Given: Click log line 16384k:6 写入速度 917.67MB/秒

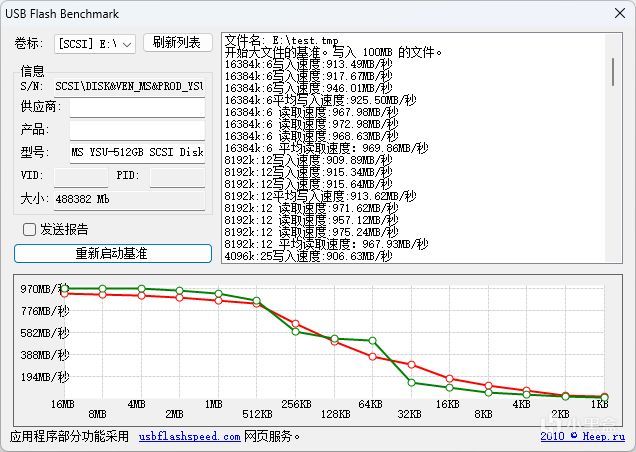Looking at the screenshot, I should pyautogui.click(x=308, y=76).
